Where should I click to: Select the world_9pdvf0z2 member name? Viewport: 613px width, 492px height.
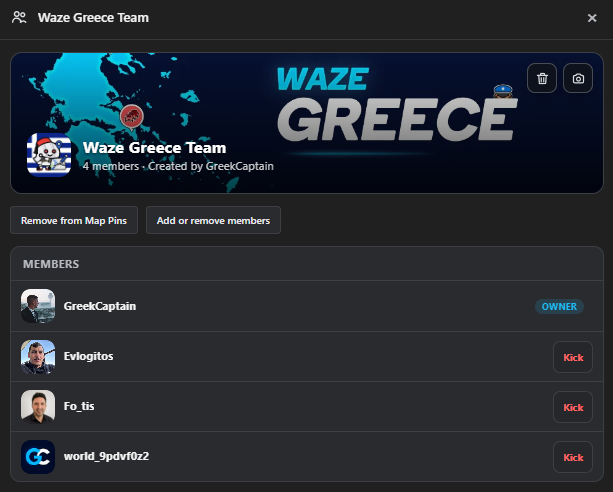click(x=106, y=456)
